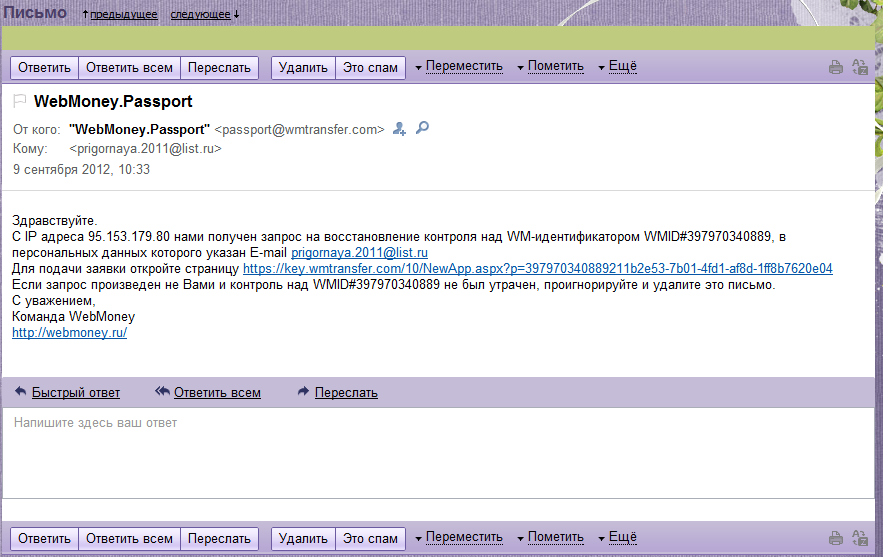Click the top translate icon
Screen dimensions: 883x557
pyautogui.click(x=860, y=67)
